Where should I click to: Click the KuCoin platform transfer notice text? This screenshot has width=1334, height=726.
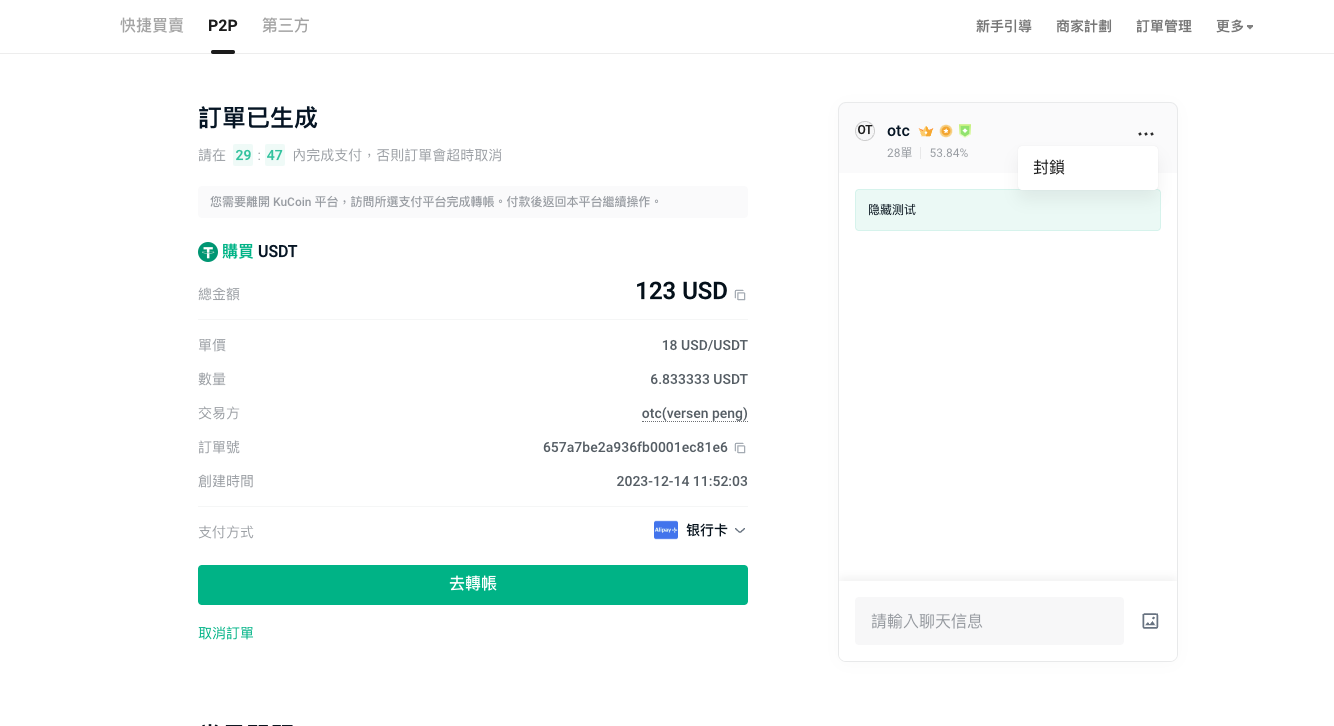[x=436, y=202]
